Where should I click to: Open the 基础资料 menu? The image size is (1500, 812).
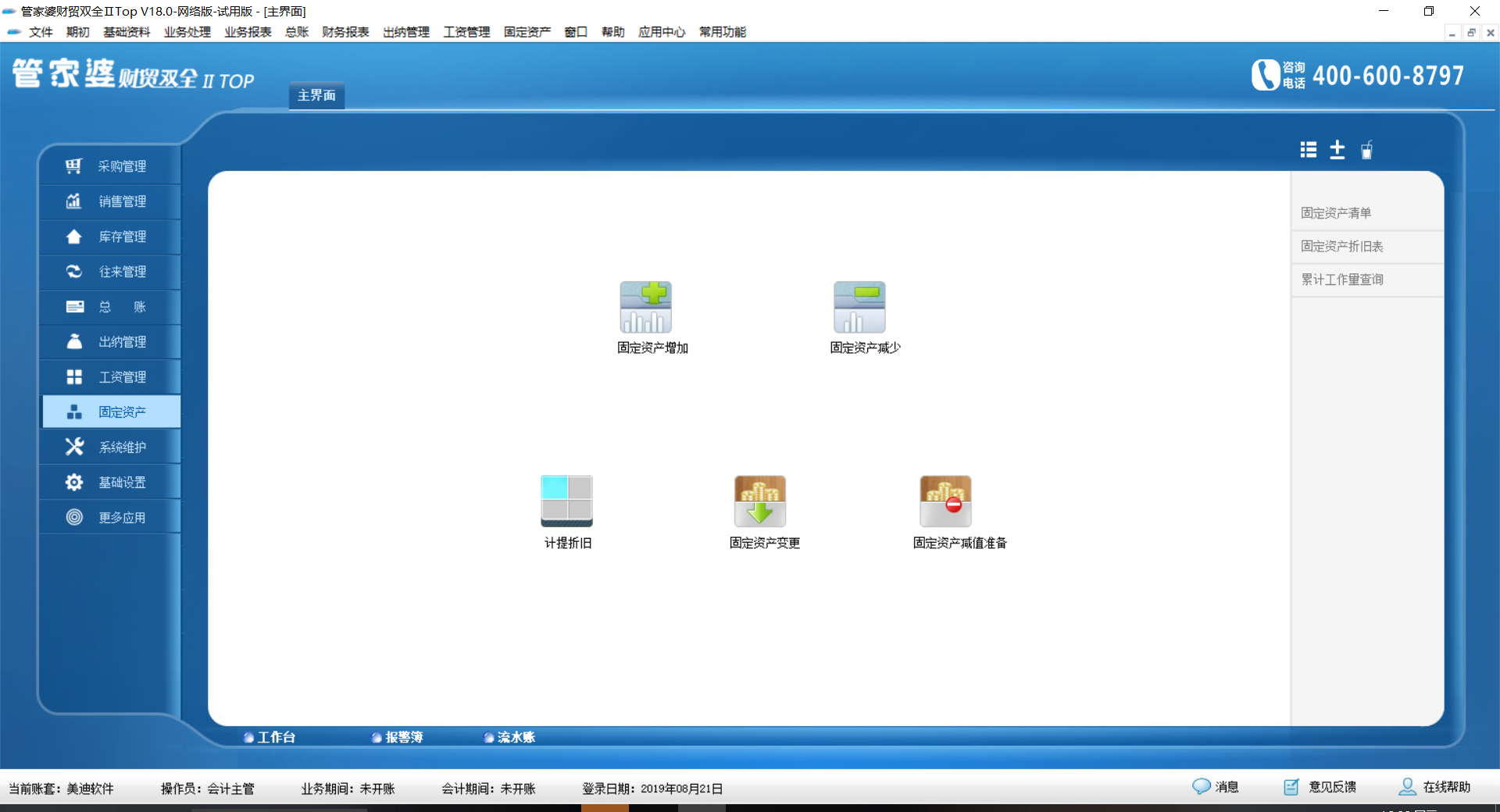click(x=127, y=32)
